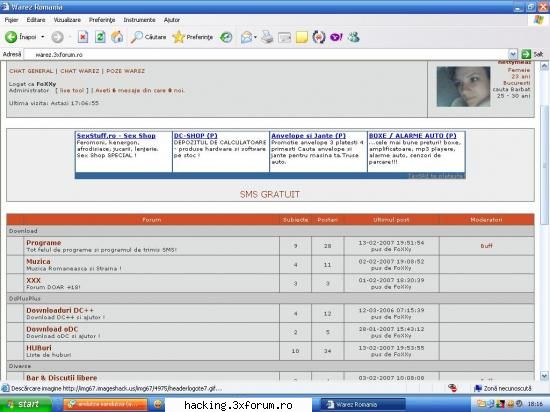Open the Fișier menu
550x412 pixels.
[11, 20]
